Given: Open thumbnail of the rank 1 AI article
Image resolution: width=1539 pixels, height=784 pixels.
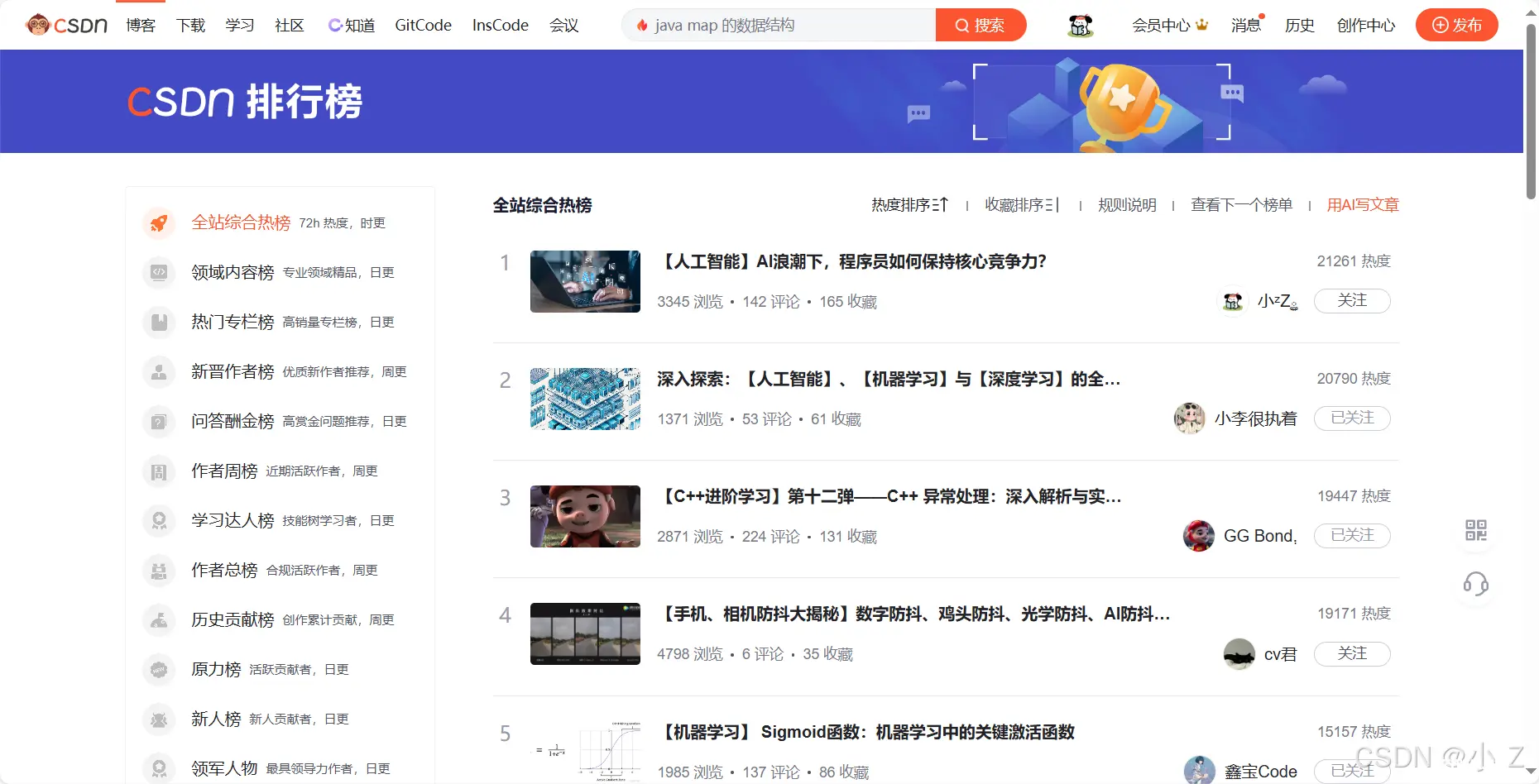Looking at the screenshot, I should click(585, 281).
